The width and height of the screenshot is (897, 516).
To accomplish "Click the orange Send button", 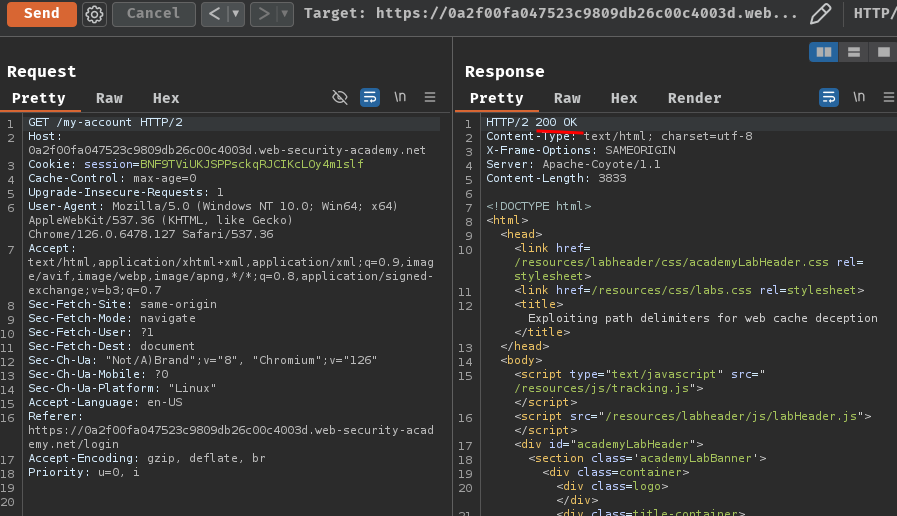I will [x=41, y=13].
